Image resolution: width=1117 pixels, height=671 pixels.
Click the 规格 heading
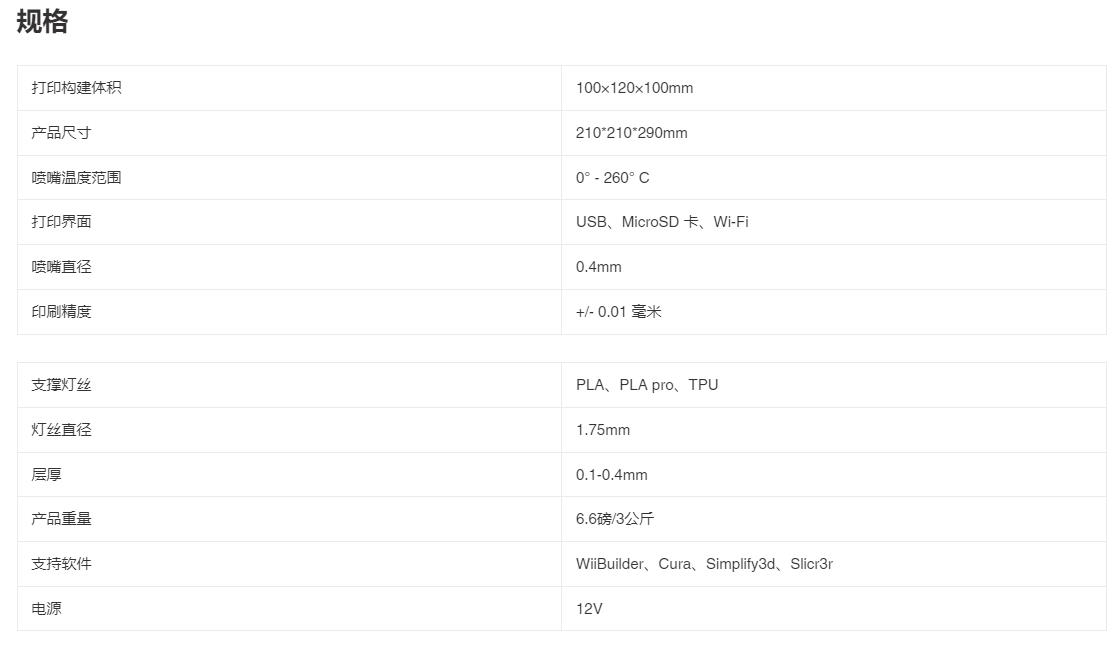coord(42,22)
